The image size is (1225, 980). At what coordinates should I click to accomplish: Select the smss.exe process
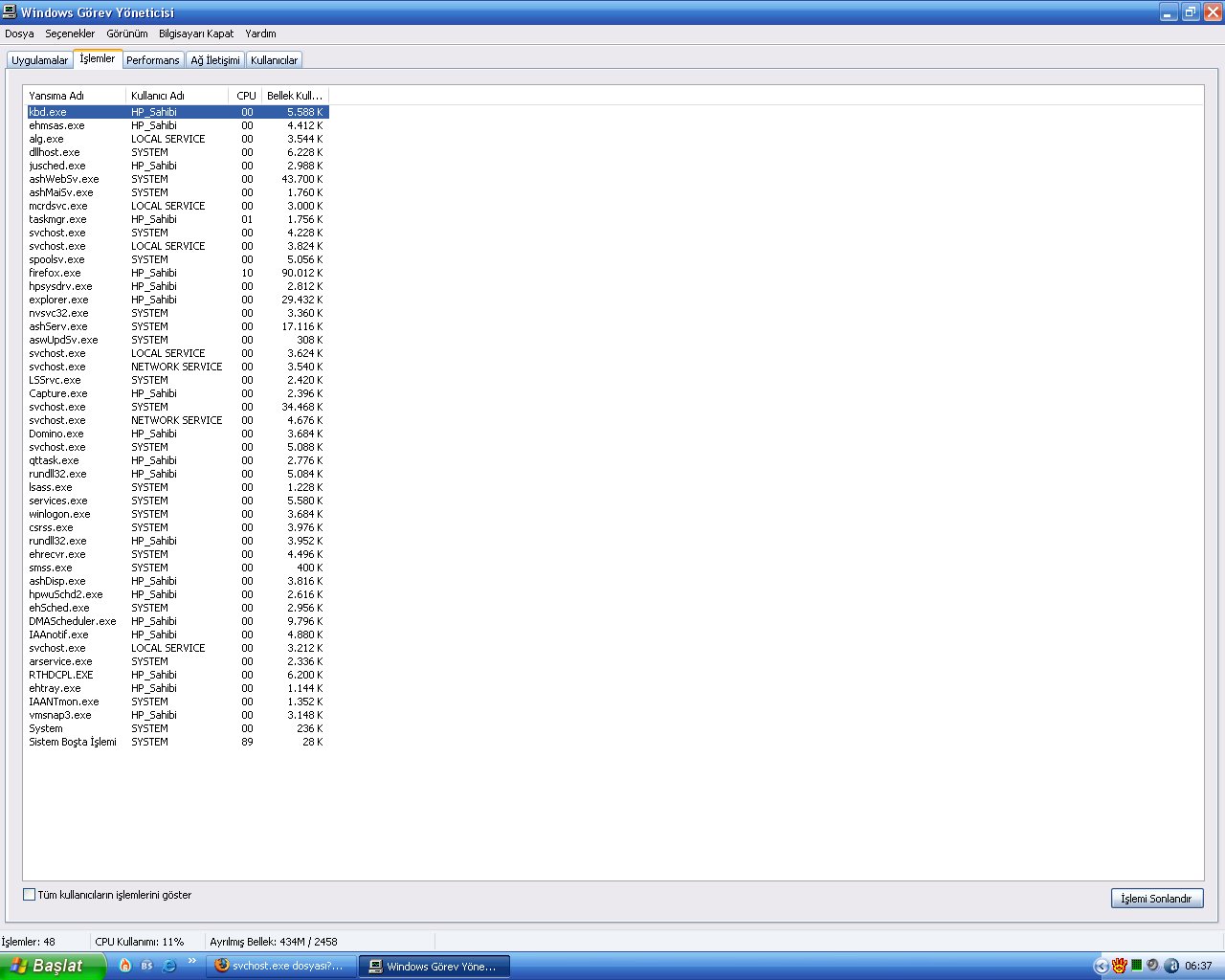pos(177,568)
